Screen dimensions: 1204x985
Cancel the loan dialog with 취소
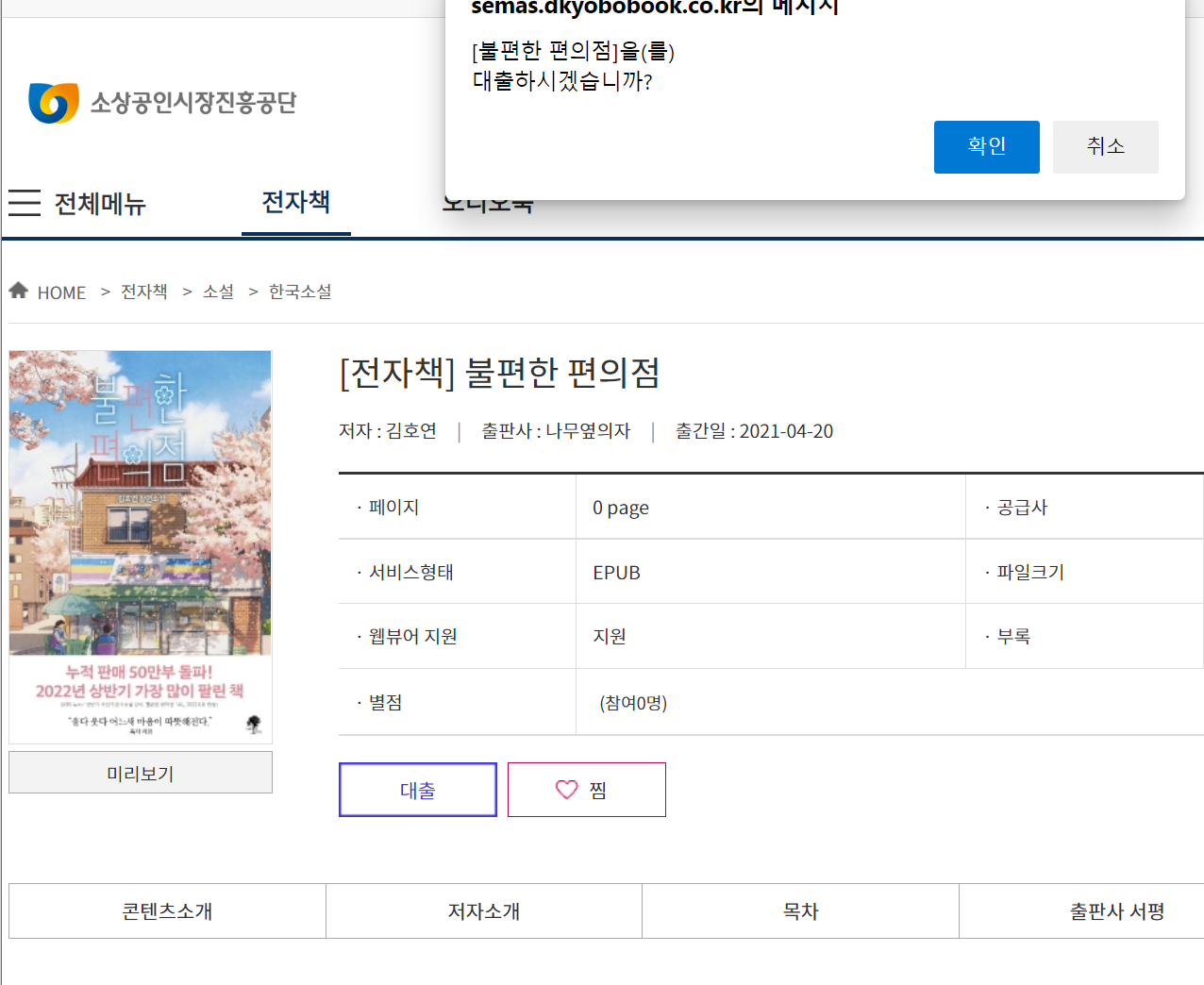pyautogui.click(x=1106, y=147)
